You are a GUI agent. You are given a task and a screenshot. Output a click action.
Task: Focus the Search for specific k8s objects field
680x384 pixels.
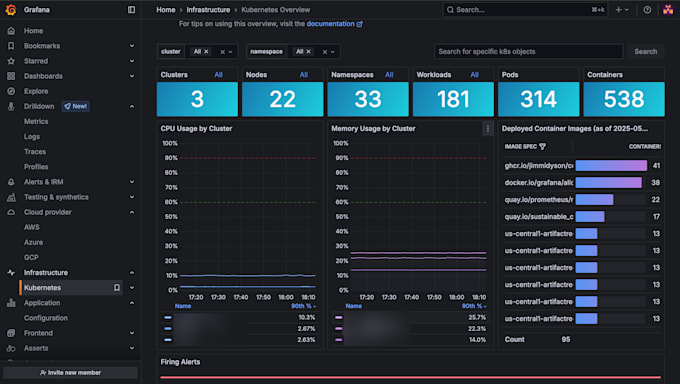click(x=529, y=52)
